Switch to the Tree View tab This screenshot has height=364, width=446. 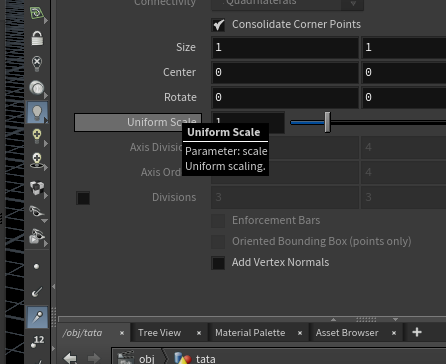[159, 333]
